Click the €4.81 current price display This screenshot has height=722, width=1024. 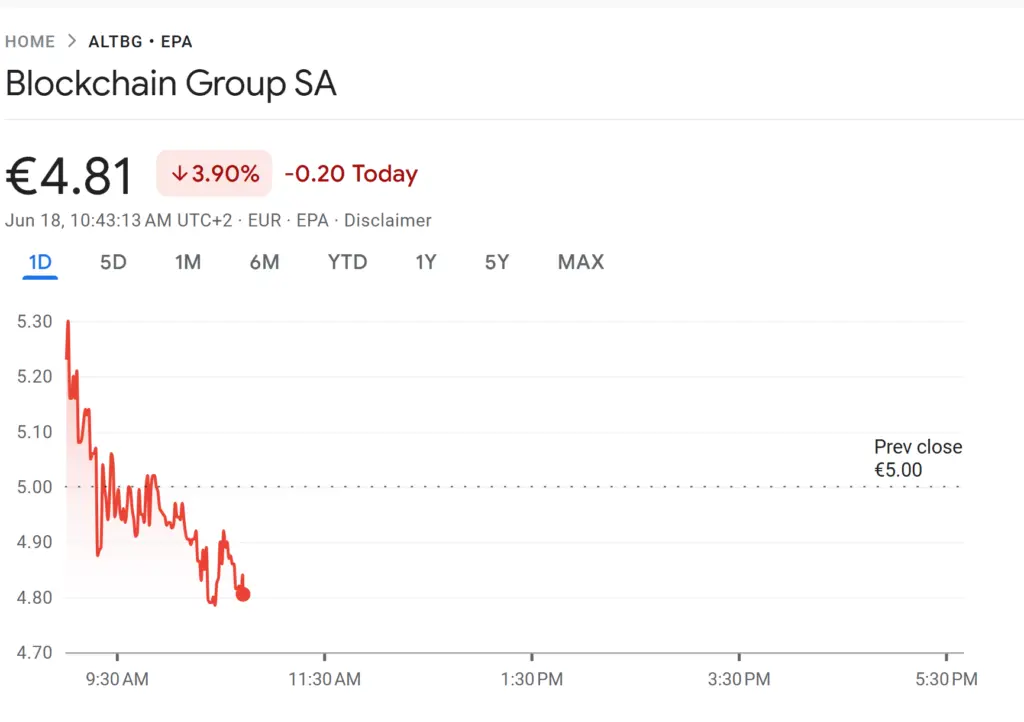coord(69,173)
